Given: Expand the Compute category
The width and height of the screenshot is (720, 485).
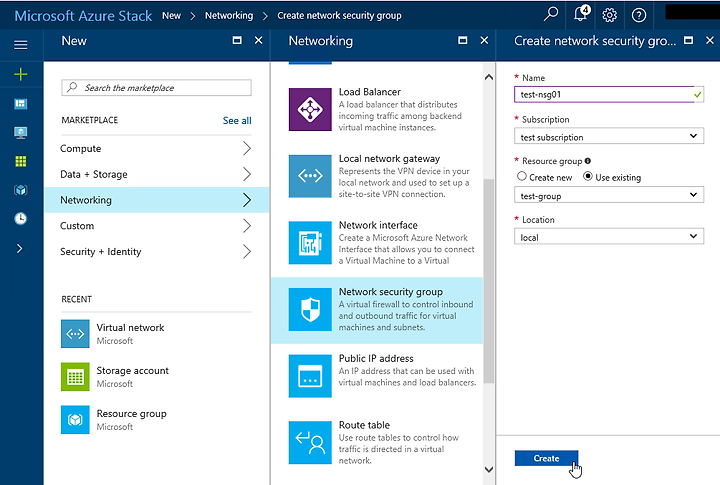Looking at the screenshot, I should click(x=156, y=148).
